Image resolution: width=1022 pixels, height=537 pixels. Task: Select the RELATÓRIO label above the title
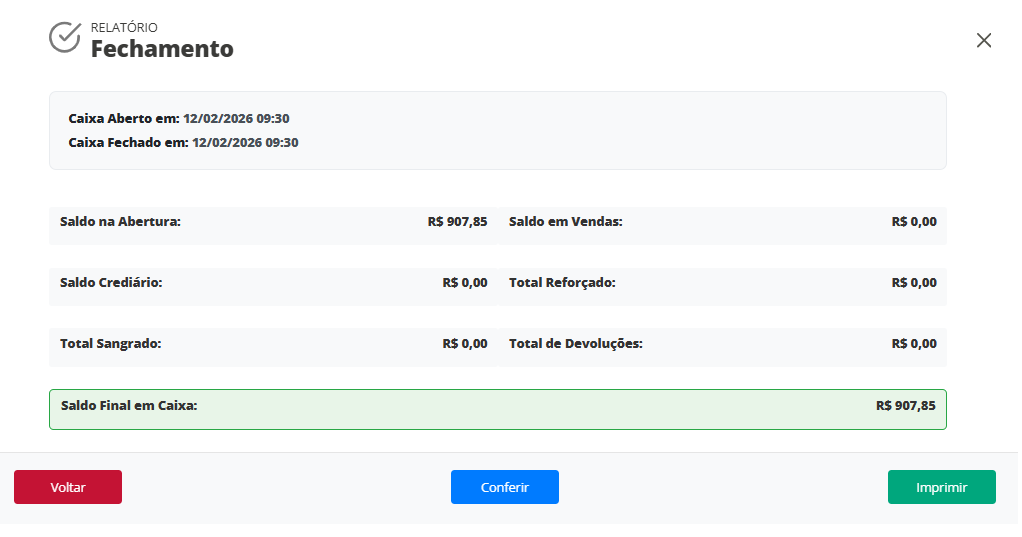click(x=124, y=28)
